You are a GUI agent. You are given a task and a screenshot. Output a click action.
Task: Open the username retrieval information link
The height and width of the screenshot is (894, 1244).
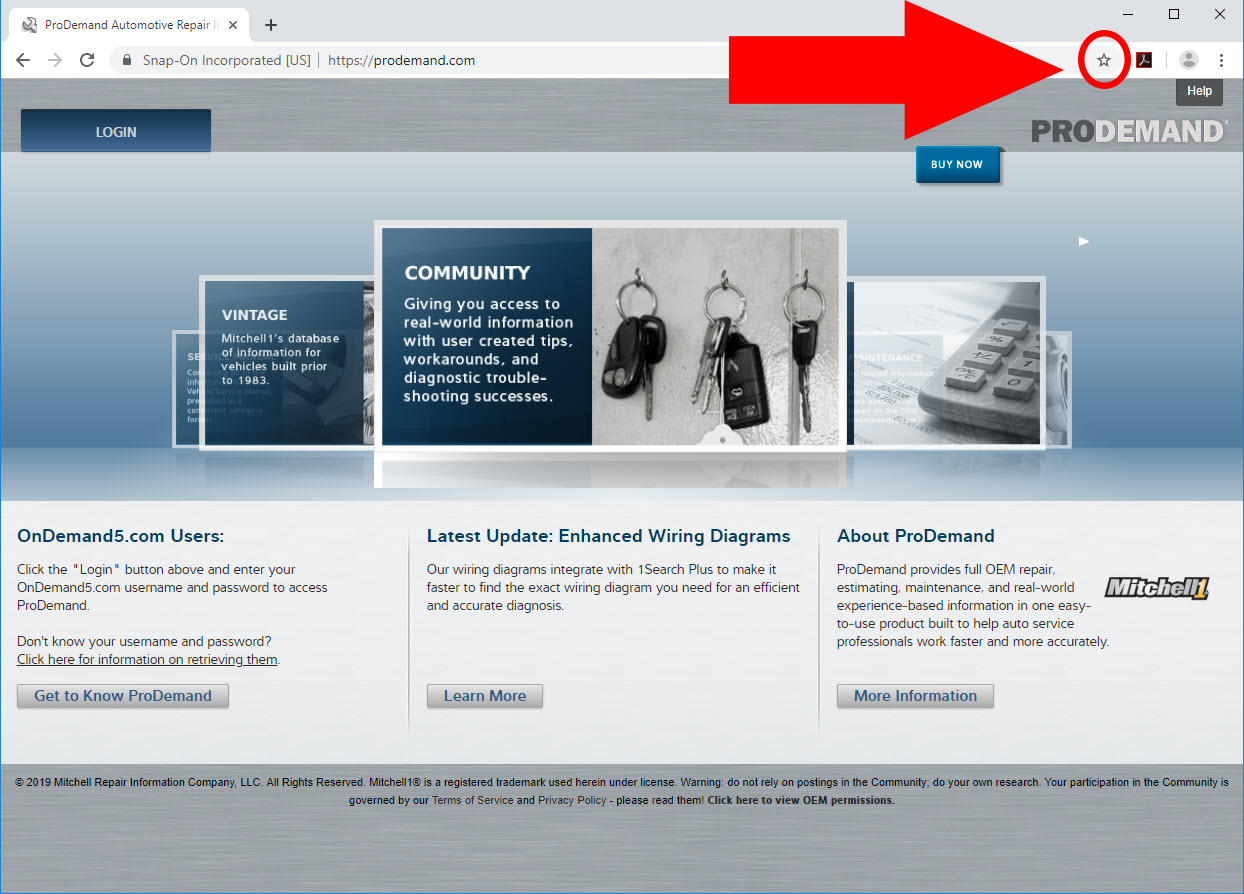147,660
